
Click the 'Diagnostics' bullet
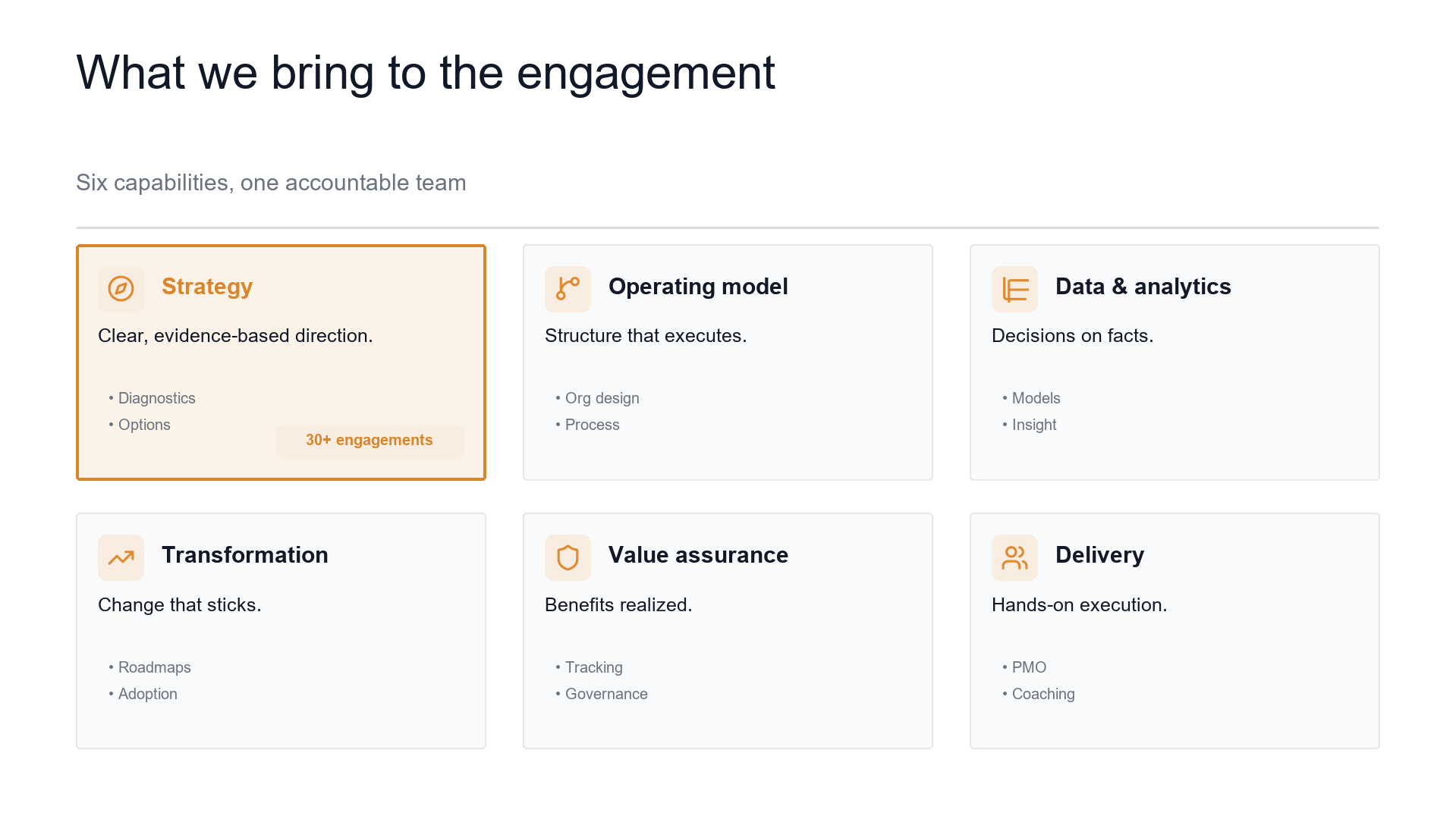(x=152, y=398)
